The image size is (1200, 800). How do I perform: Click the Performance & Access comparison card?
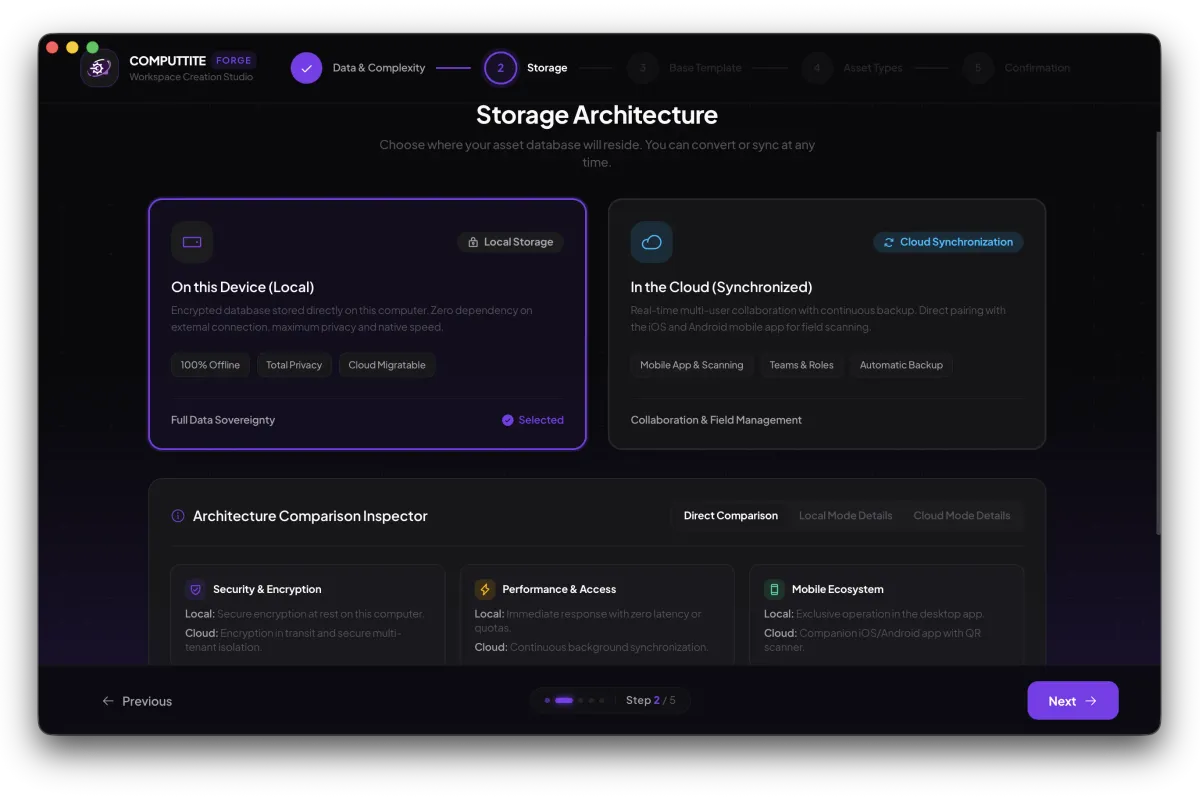tap(597, 615)
